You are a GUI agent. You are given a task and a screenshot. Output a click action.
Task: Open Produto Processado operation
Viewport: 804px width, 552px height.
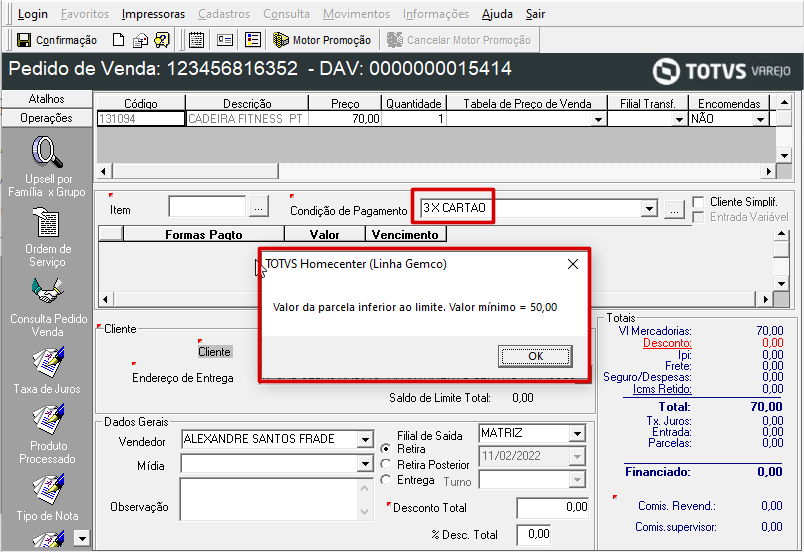(x=48, y=434)
